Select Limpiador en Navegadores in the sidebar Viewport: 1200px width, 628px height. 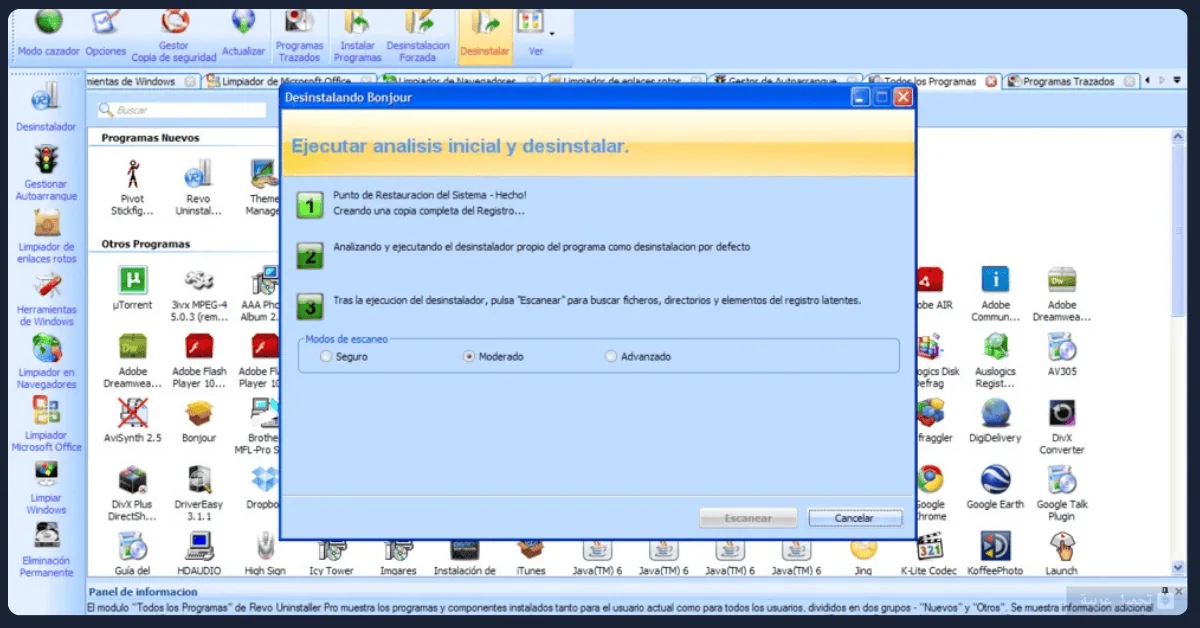46,362
